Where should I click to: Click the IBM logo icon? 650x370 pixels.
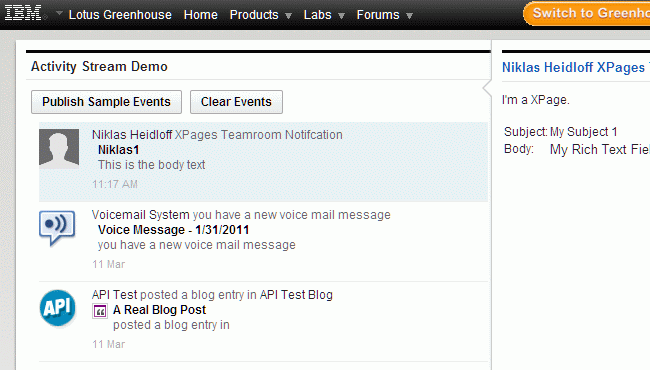tap(23, 13)
